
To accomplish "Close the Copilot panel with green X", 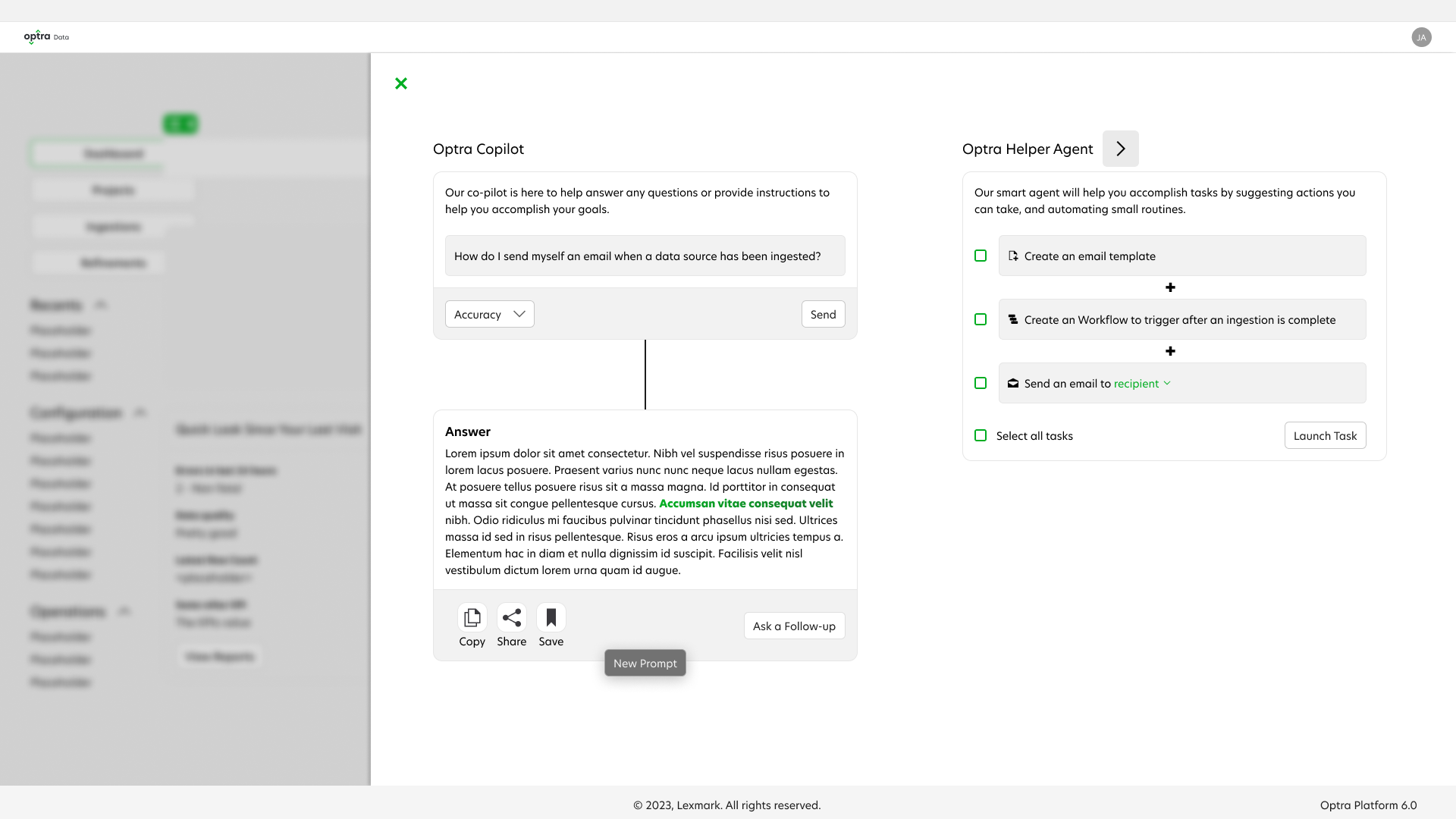I will tap(401, 83).
